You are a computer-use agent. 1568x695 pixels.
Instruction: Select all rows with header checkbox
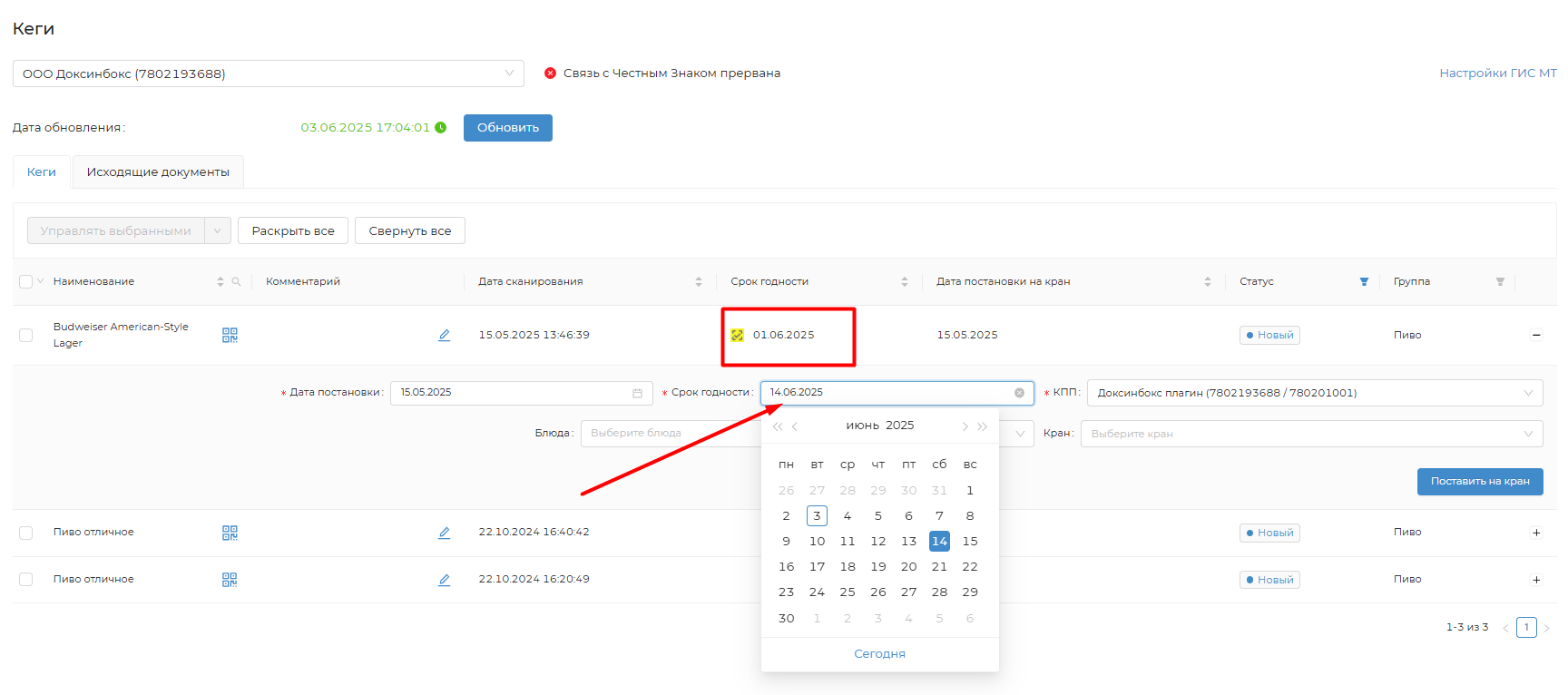25,282
